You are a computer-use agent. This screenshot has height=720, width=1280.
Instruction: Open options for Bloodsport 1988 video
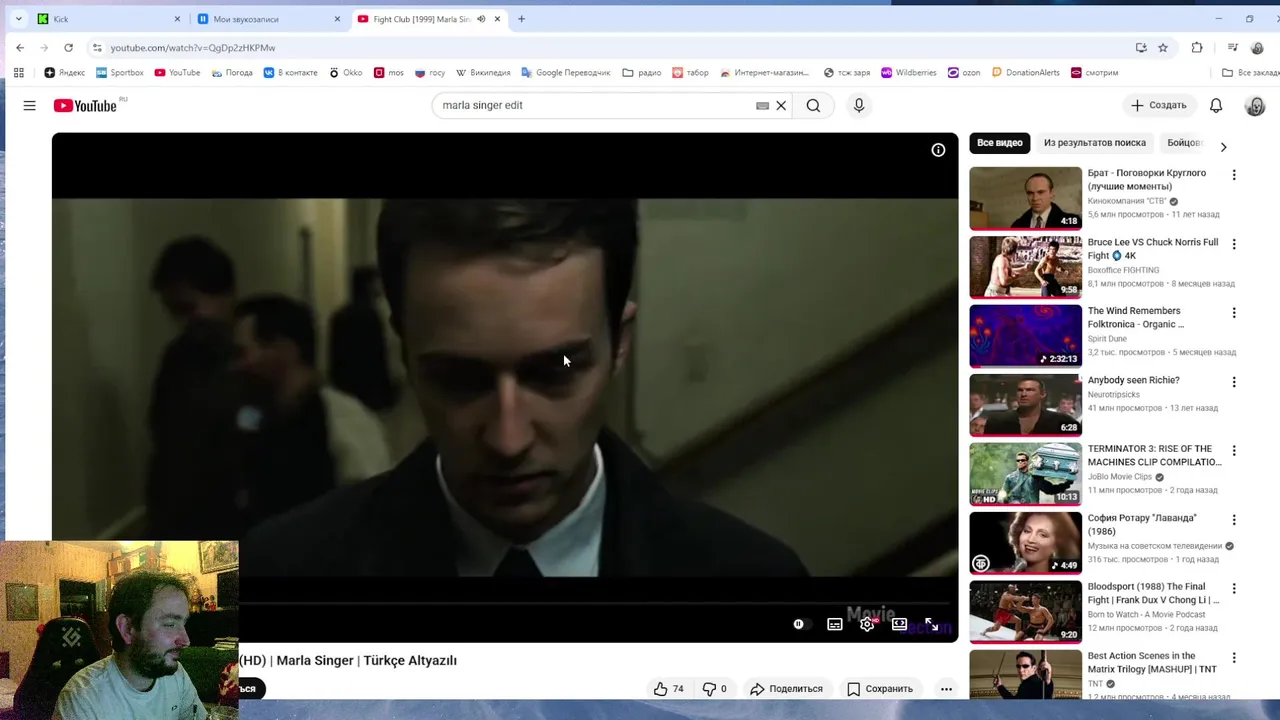pos(1234,589)
